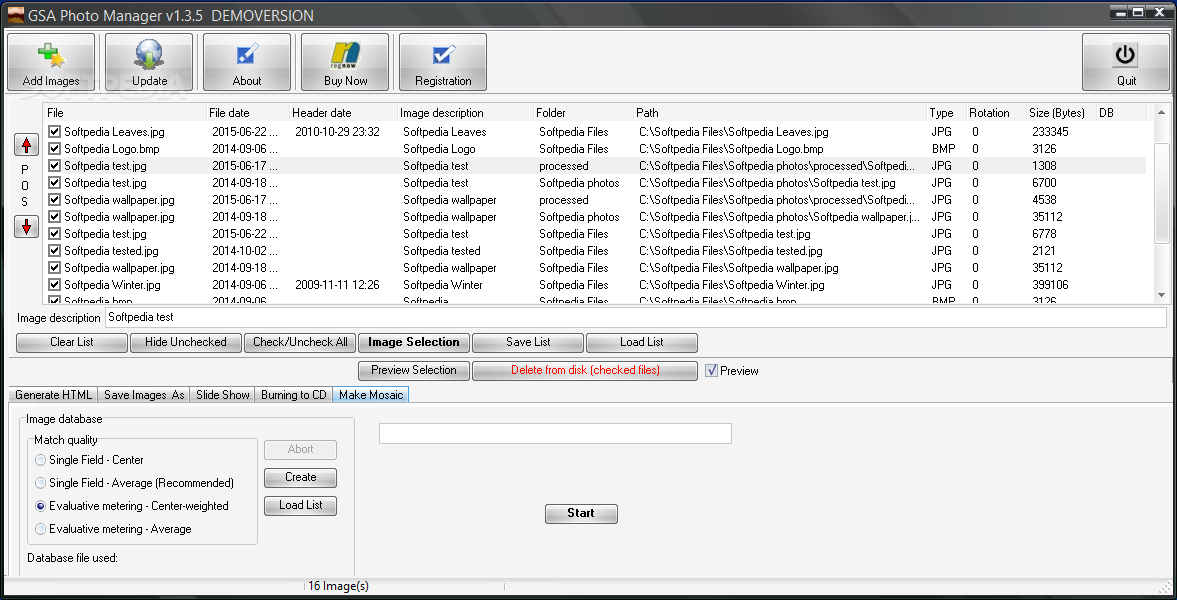This screenshot has height=600, width=1177.
Task: Click the Buy Now regnow icon
Action: tap(345, 62)
